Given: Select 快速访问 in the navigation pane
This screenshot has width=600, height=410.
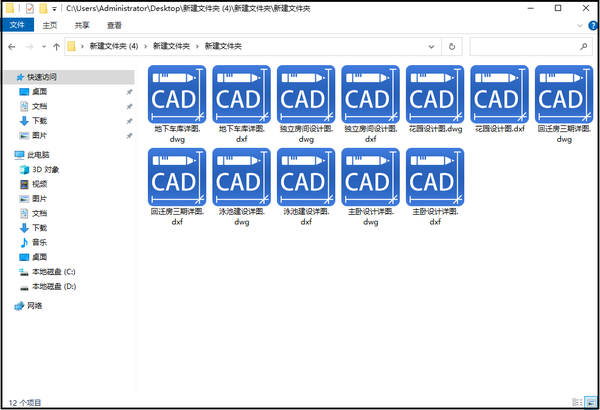Looking at the screenshot, I should (42, 77).
